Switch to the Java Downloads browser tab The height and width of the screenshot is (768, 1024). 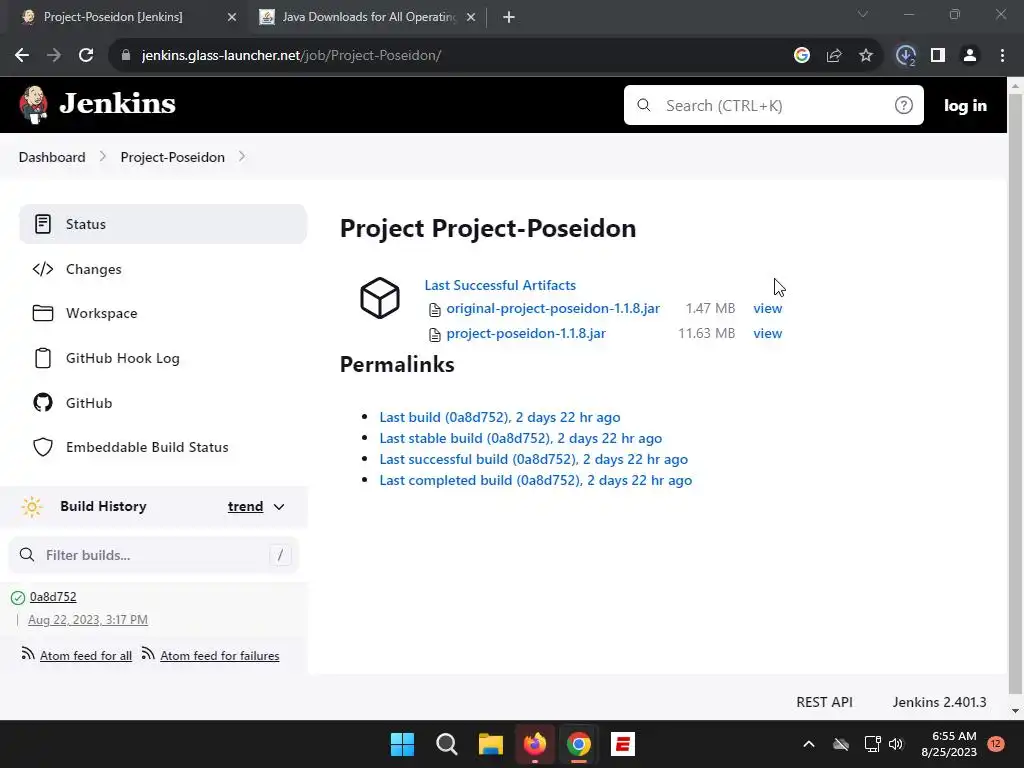coord(369,17)
